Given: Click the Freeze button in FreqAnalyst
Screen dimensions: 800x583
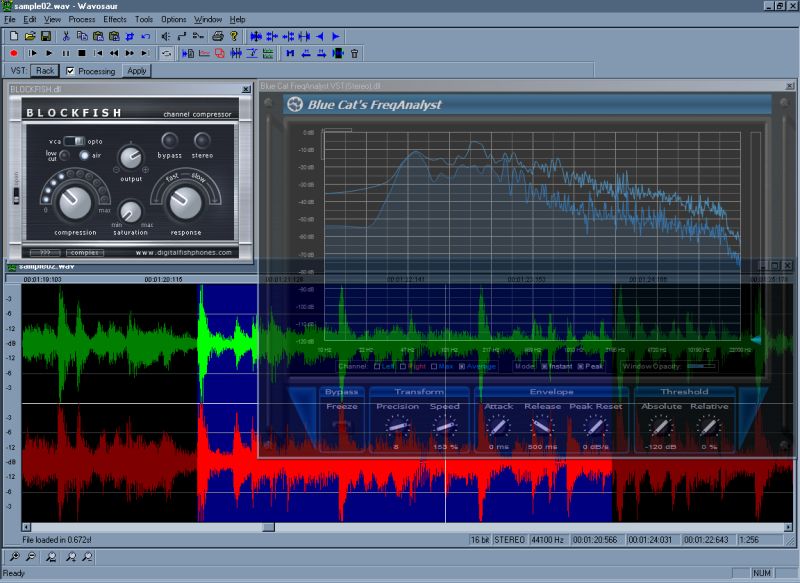Looking at the screenshot, I should [x=341, y=424].
